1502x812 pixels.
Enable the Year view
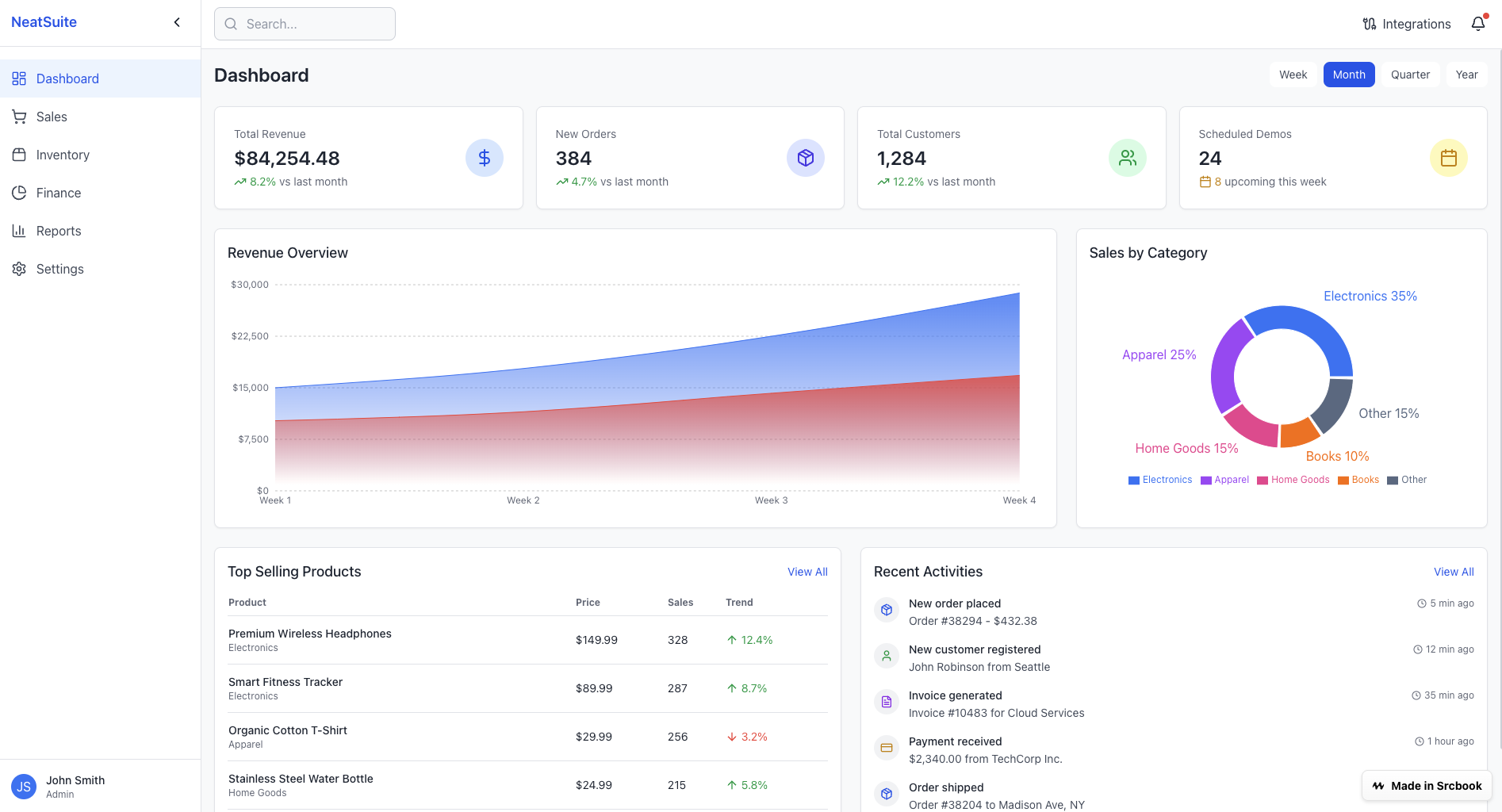click(x=1466, y=74)
